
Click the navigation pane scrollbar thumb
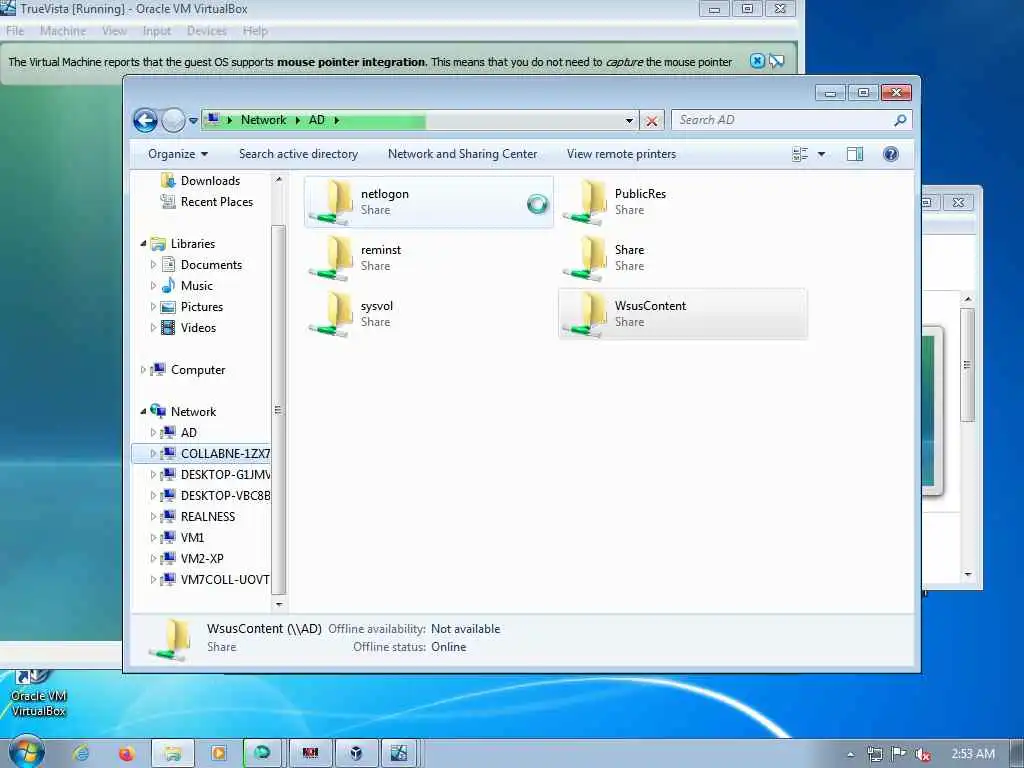(x=278, y=409)
